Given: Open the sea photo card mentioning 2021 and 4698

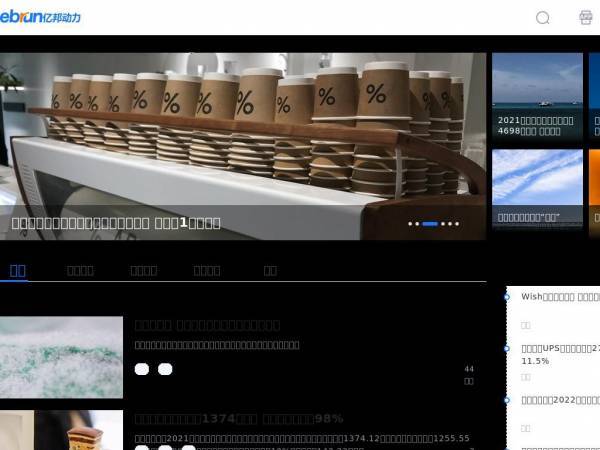Looking at the screenshot, I should tap(537, 98).
